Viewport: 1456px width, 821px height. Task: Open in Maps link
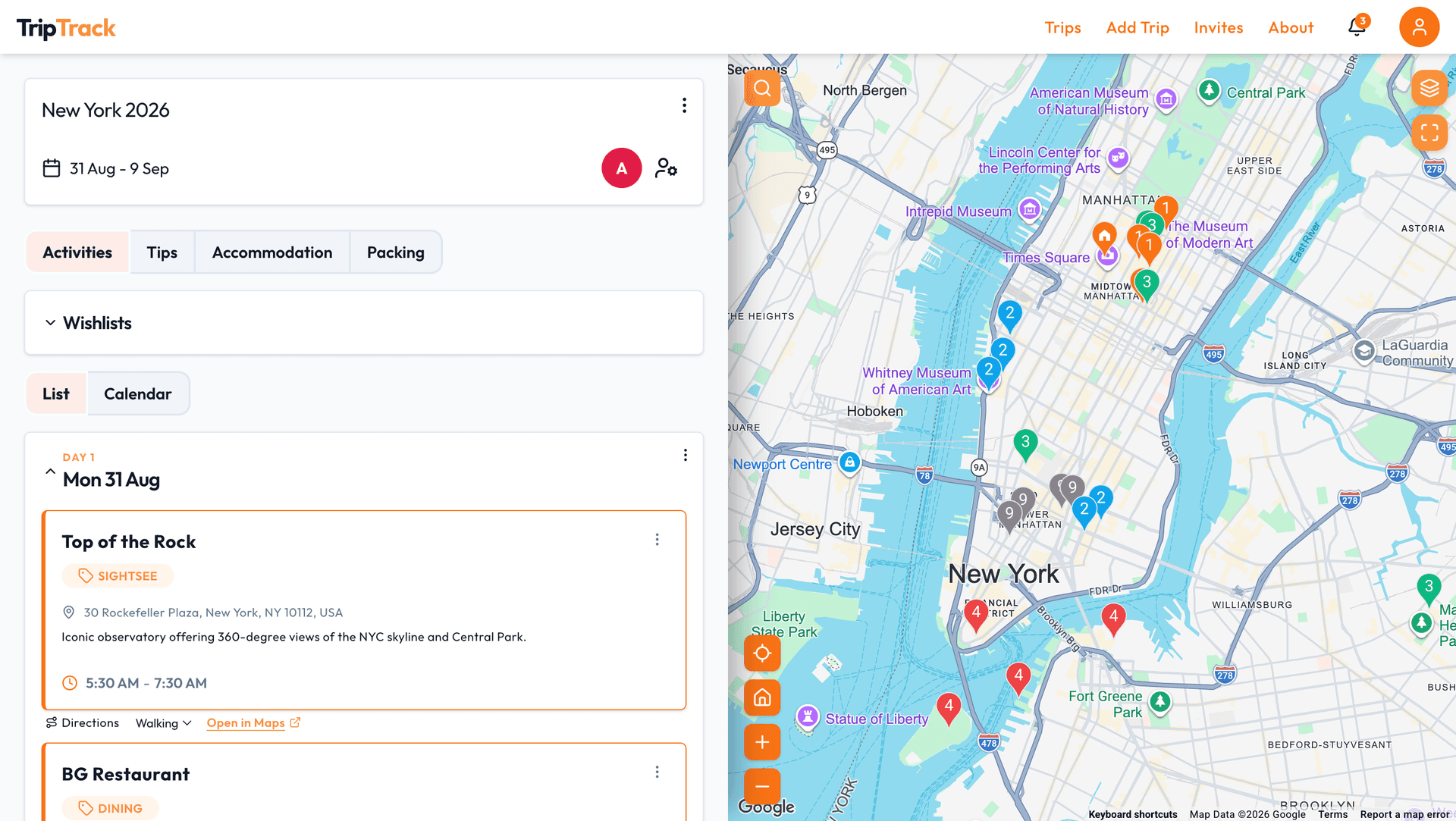[x=253, y=723]
